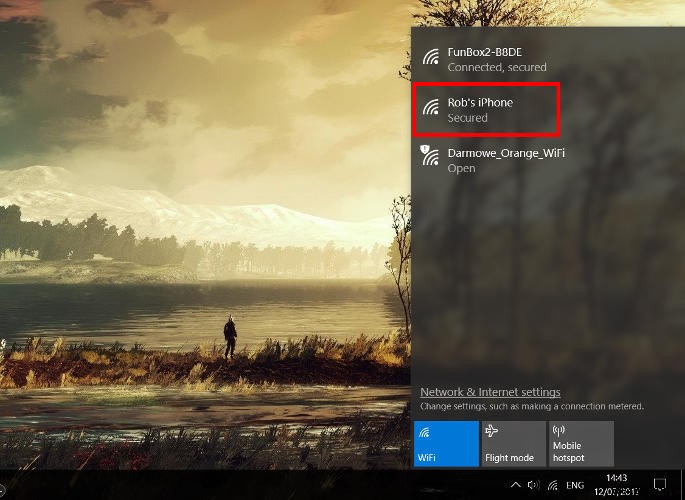
Task: Select the FunBox2-B8DE network
Action: click(548, 59)
